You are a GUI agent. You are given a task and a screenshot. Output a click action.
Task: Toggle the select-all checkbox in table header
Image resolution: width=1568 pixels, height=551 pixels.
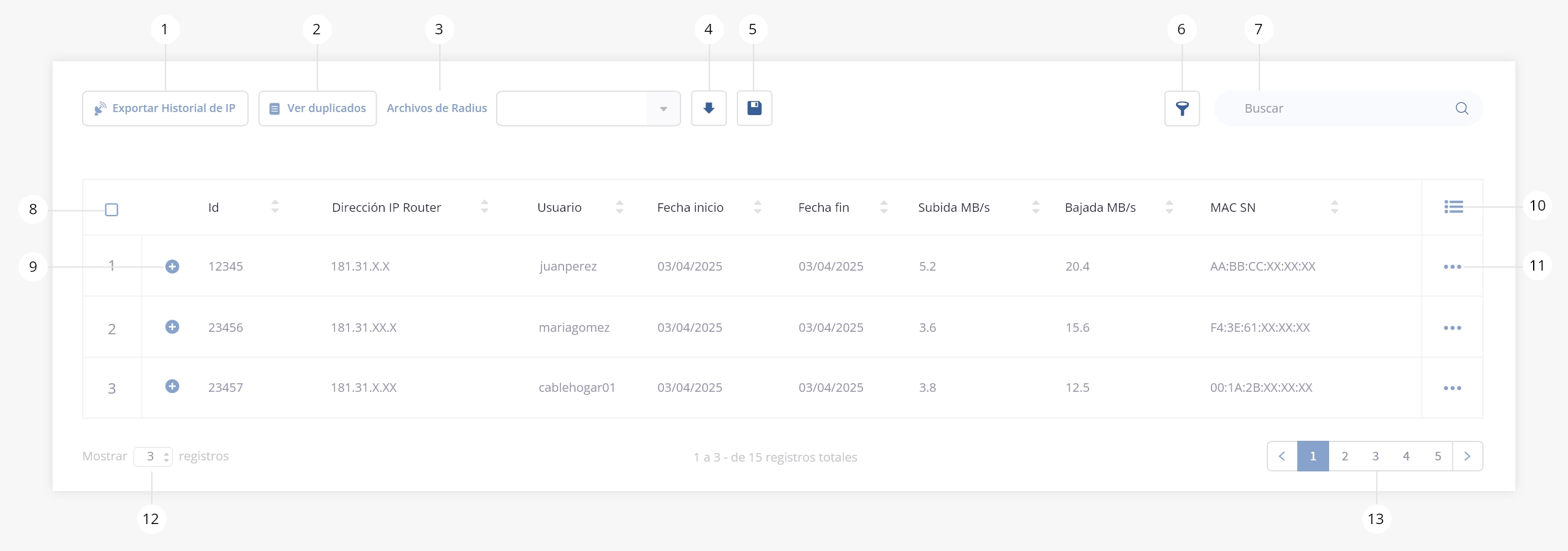pyautogui.click(x=111, y=210)
